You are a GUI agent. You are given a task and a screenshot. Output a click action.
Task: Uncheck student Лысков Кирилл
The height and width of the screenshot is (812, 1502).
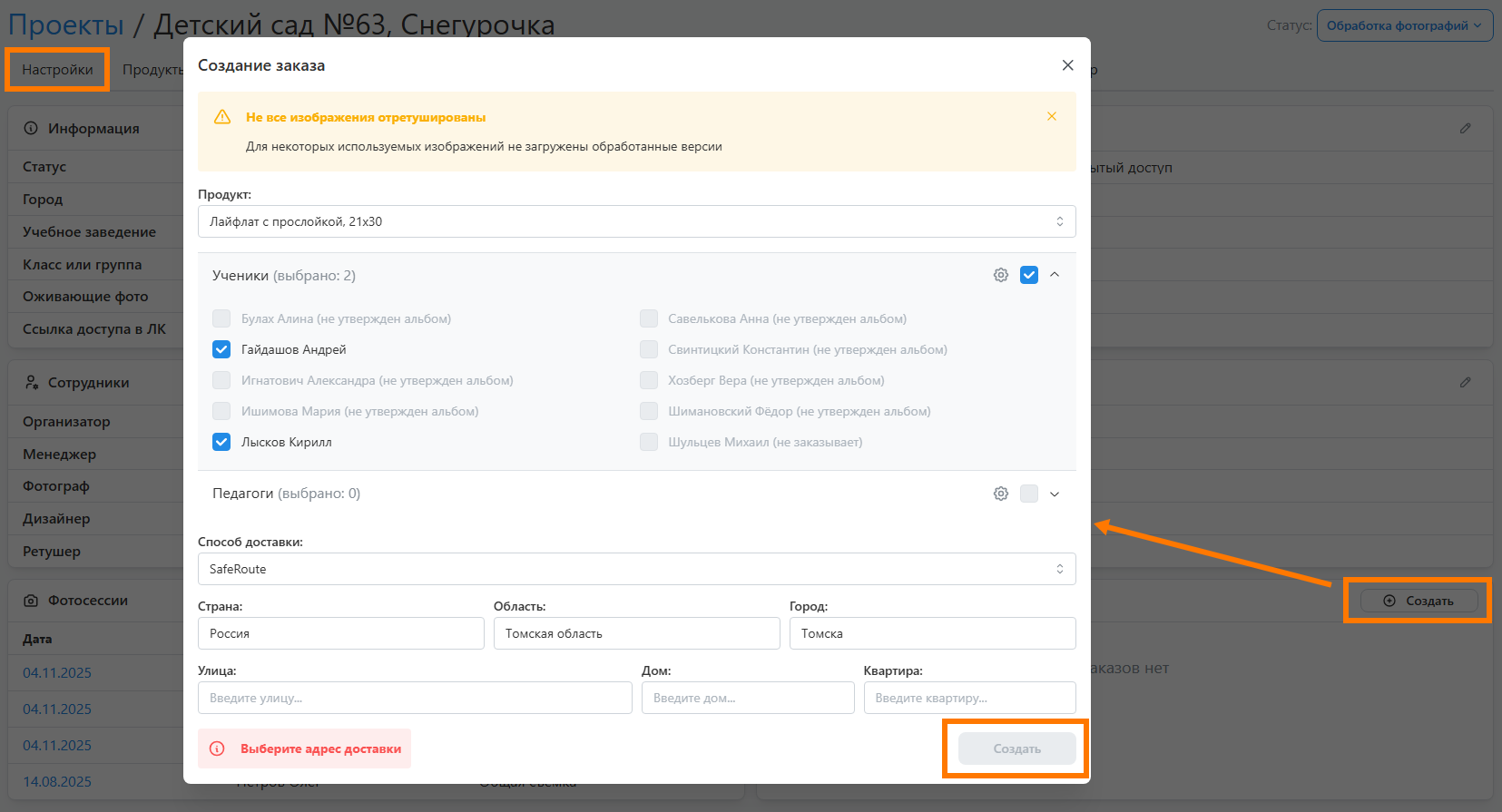coord(221,442)
